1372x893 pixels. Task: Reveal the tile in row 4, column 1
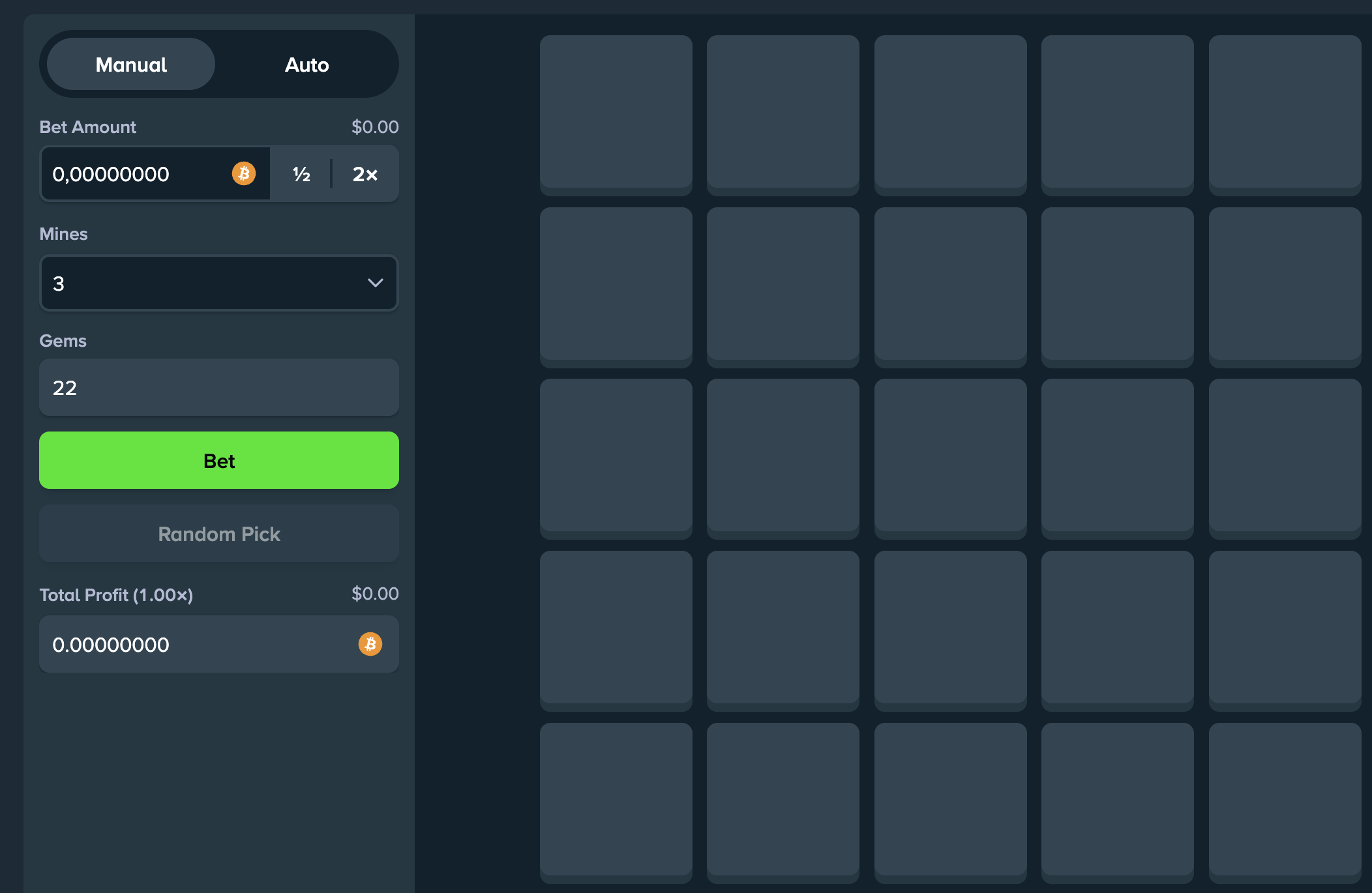[x=616, y=631]
